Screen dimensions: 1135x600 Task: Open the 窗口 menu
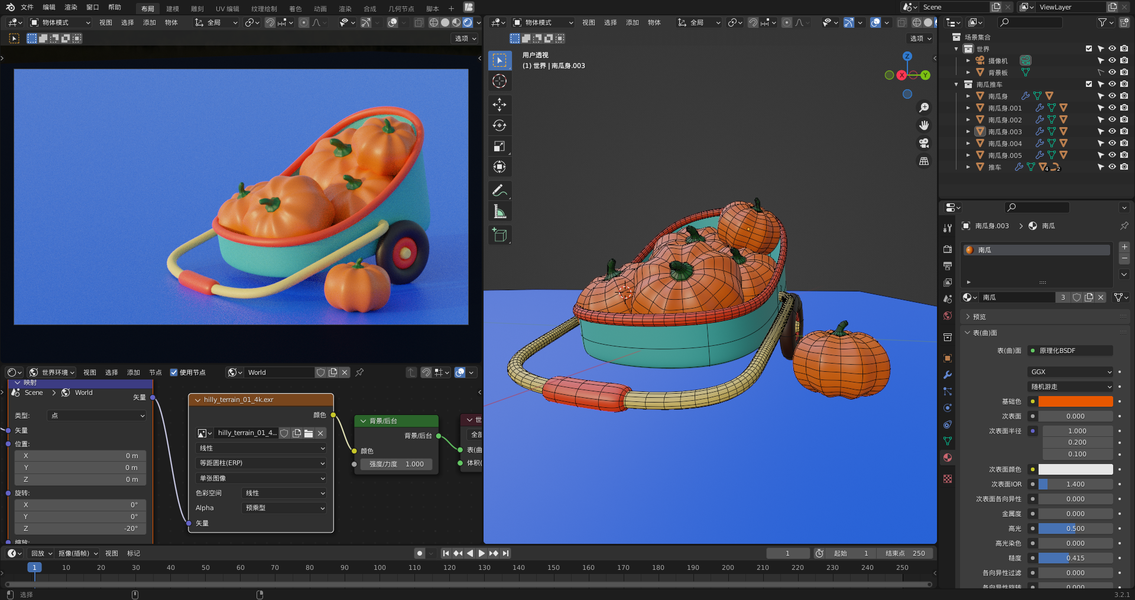click(x=93, y=7)
